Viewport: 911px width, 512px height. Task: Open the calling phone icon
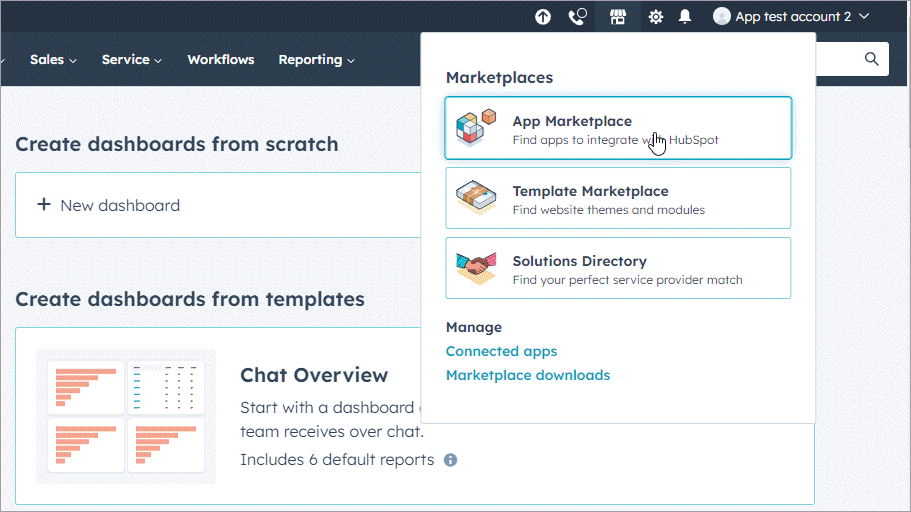578,17
